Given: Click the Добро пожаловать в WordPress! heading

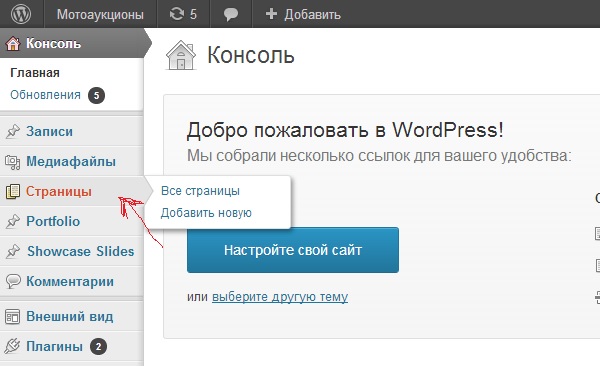Looking at the screenshot, I should coord(345,130).
